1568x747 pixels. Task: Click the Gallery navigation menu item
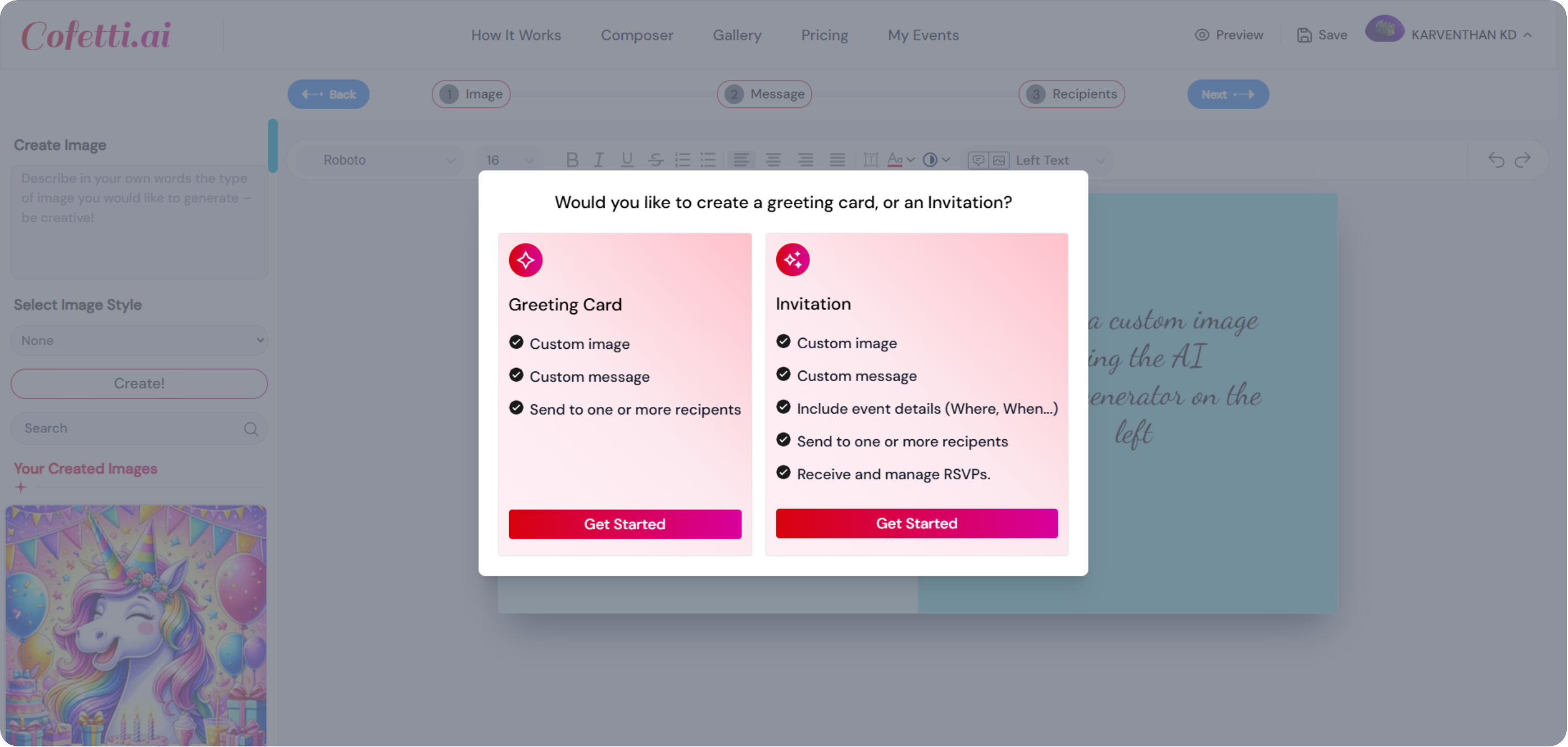tap(737, 34)
